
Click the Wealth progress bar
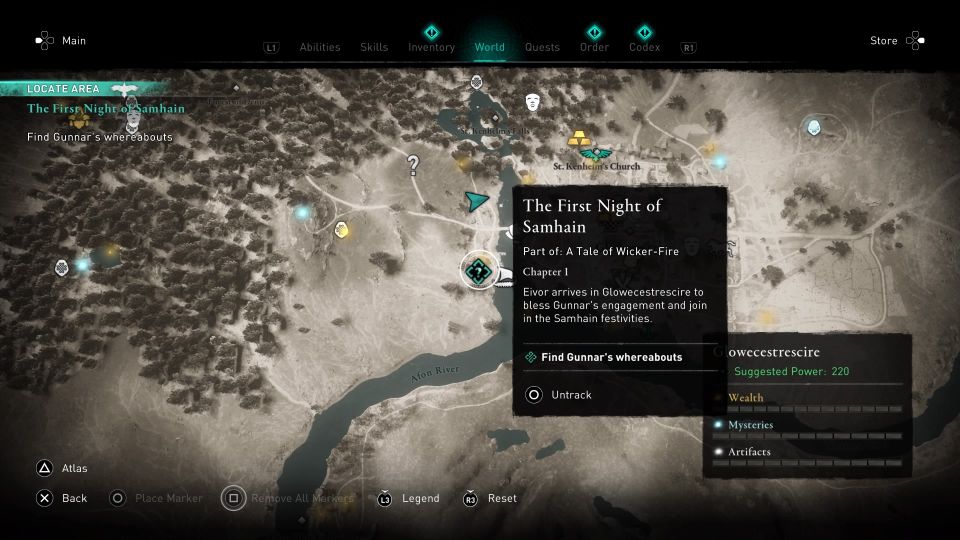(807, 409)
